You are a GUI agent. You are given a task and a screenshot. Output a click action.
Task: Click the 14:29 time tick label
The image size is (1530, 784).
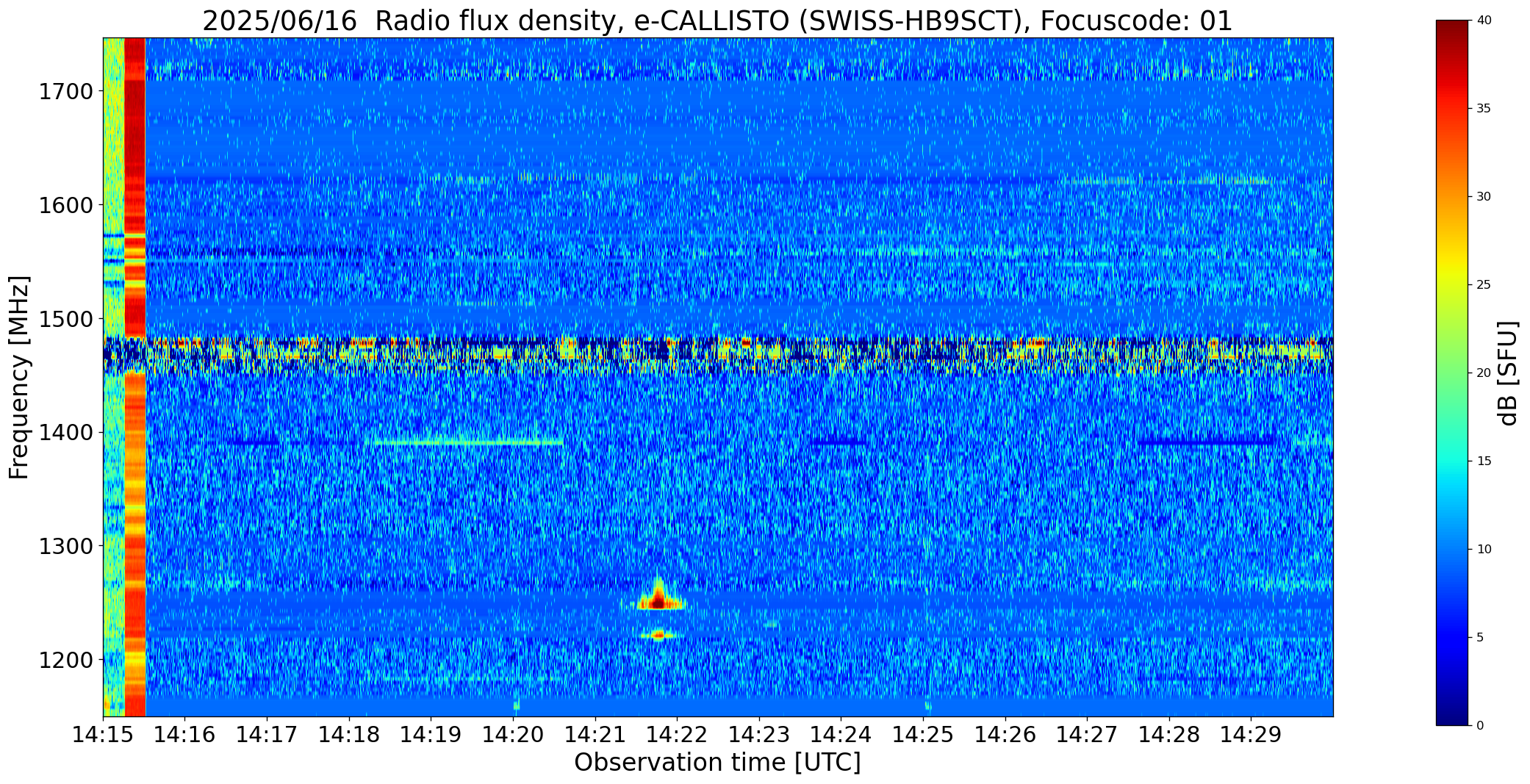click(1251, 734)
